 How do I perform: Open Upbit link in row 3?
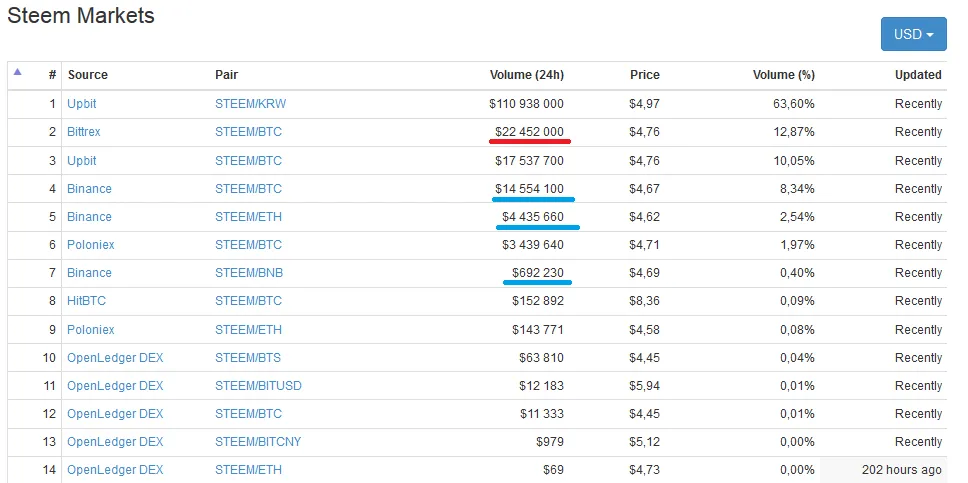click(81, 161)
